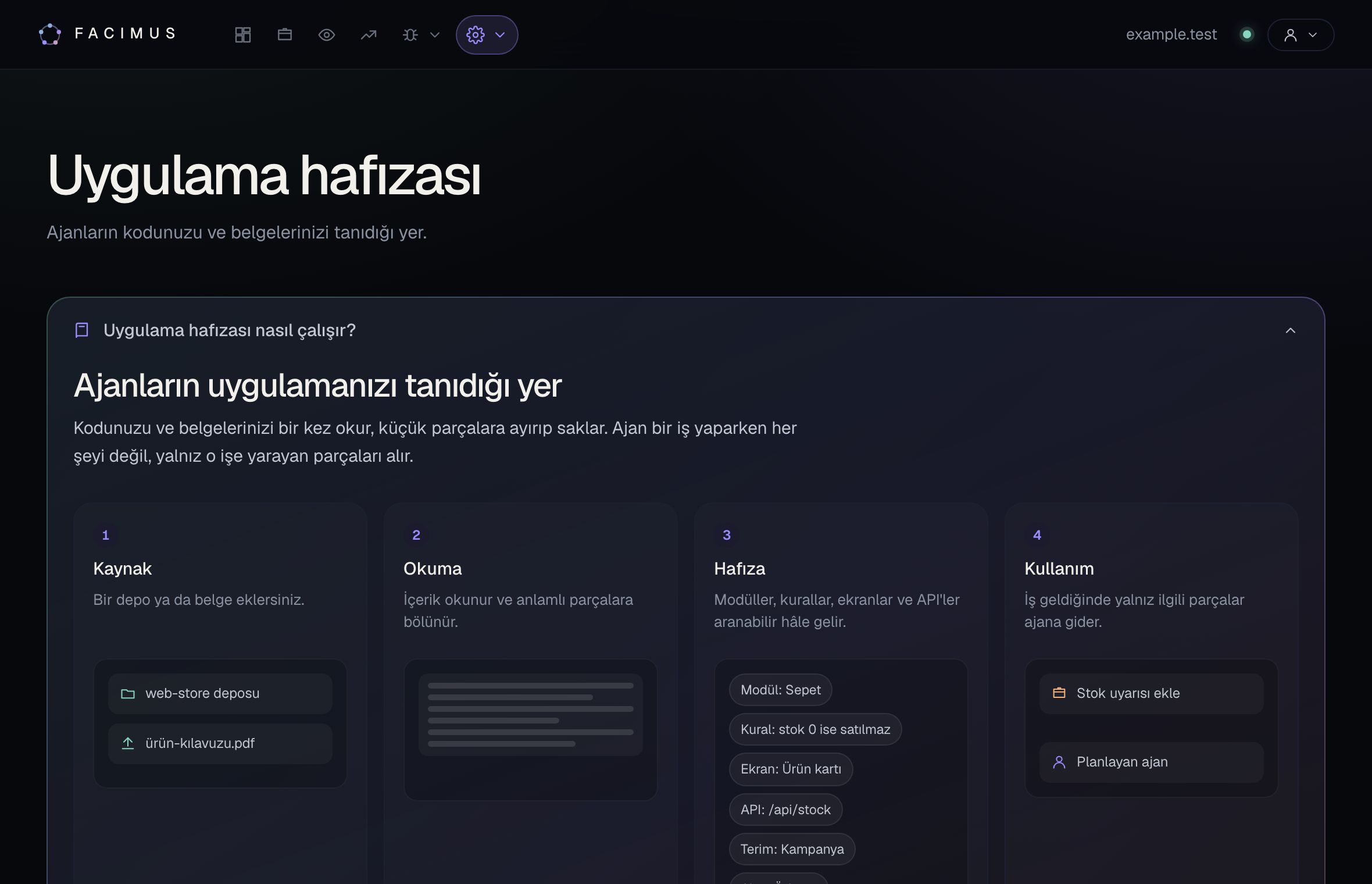The width and height of the screenshot is (1372, 884).
Task: Click the 'Modül: Sepet' chip
Action: click(781, 690)
